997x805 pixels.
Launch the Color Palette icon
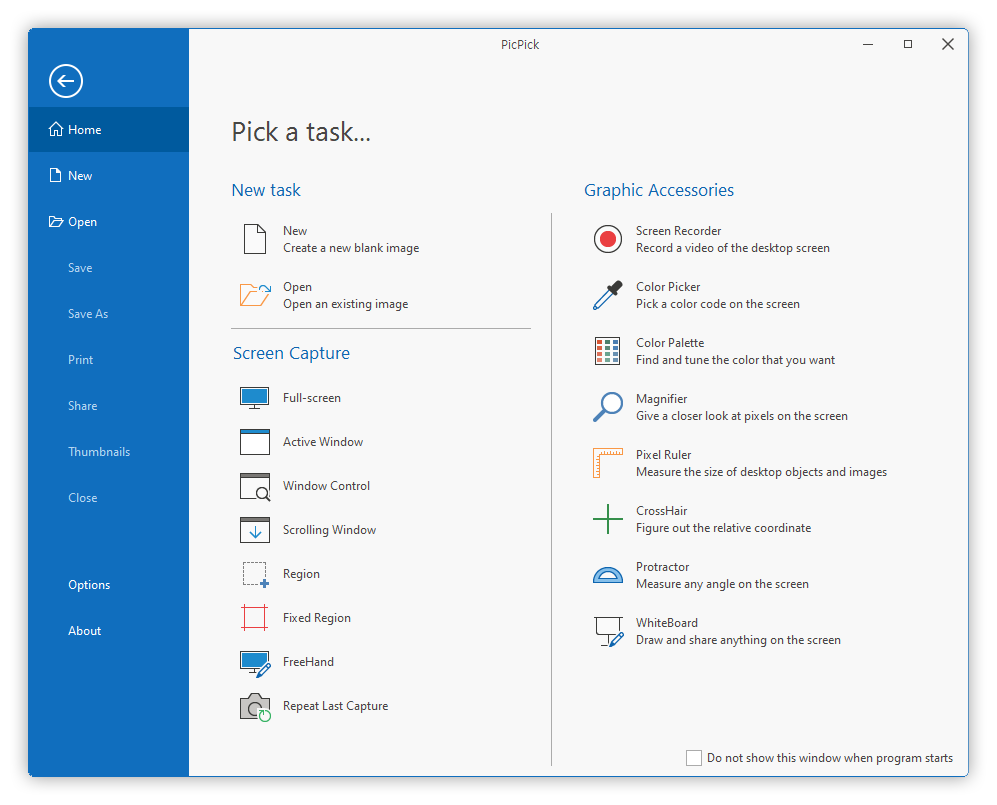tap(607, 351)
